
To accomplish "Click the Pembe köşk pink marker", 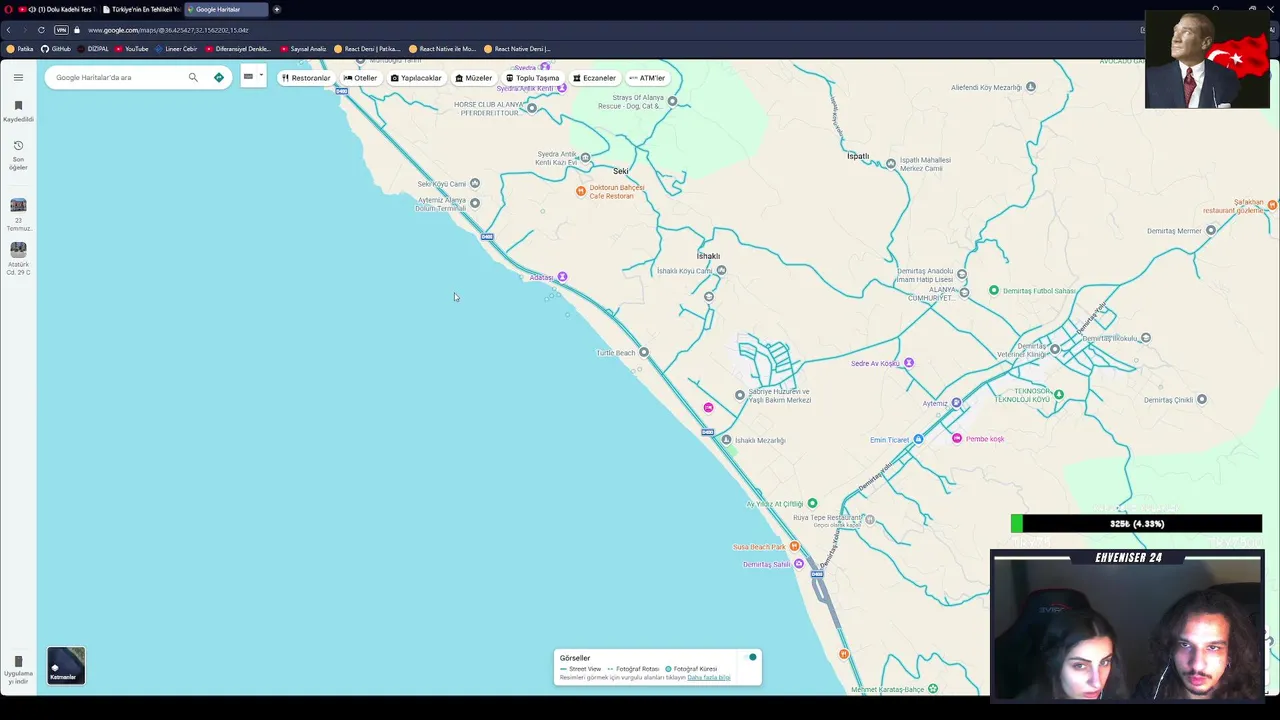I will pos(957,438).
